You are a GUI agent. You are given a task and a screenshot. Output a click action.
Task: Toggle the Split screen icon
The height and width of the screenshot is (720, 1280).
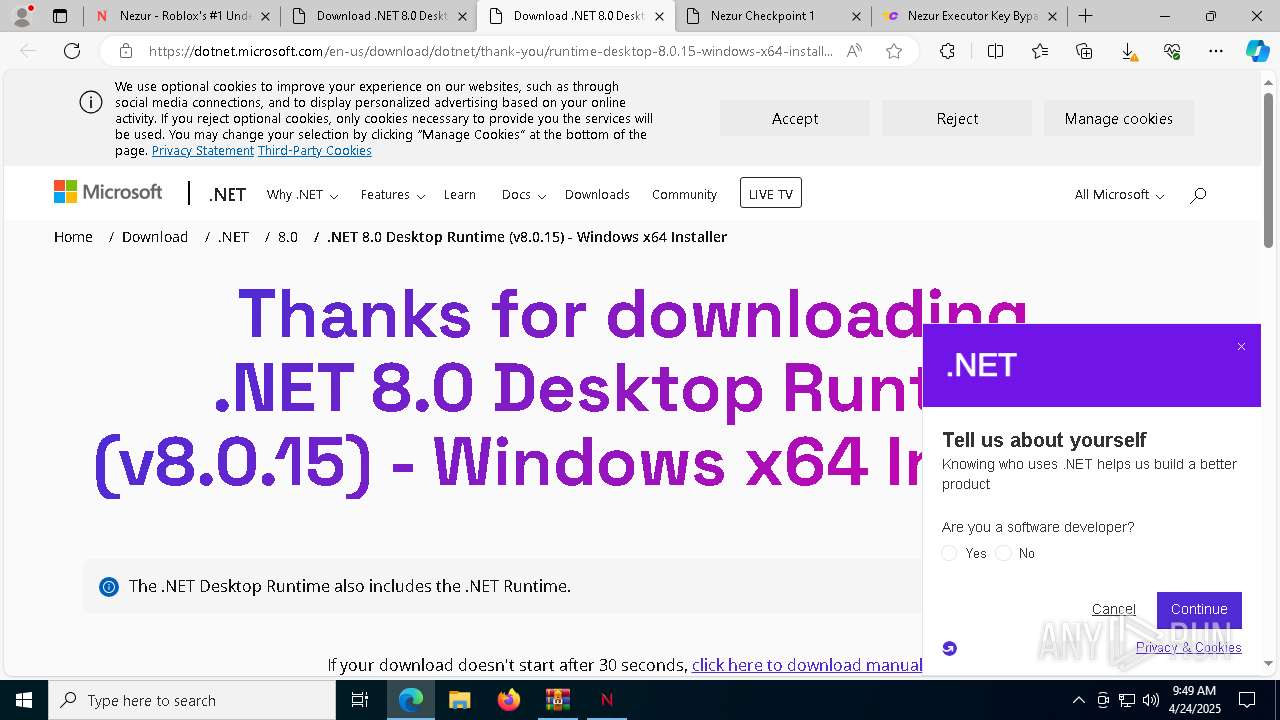(995, 51)
